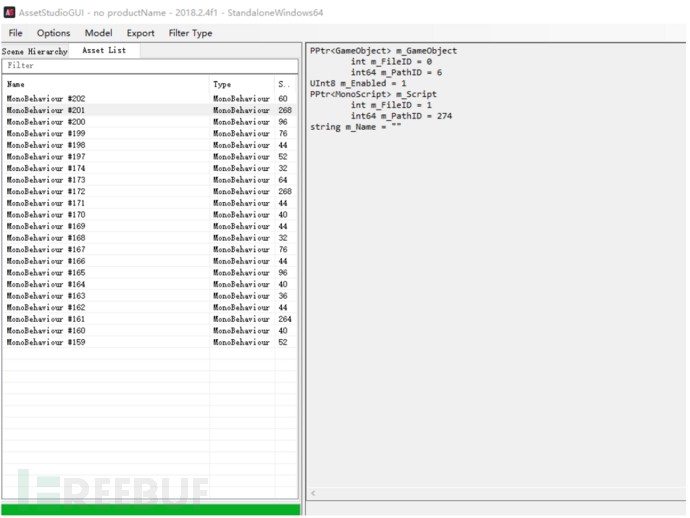Click inside the asset dump text preview
The image size is (690, 518).
click(495, 250)
